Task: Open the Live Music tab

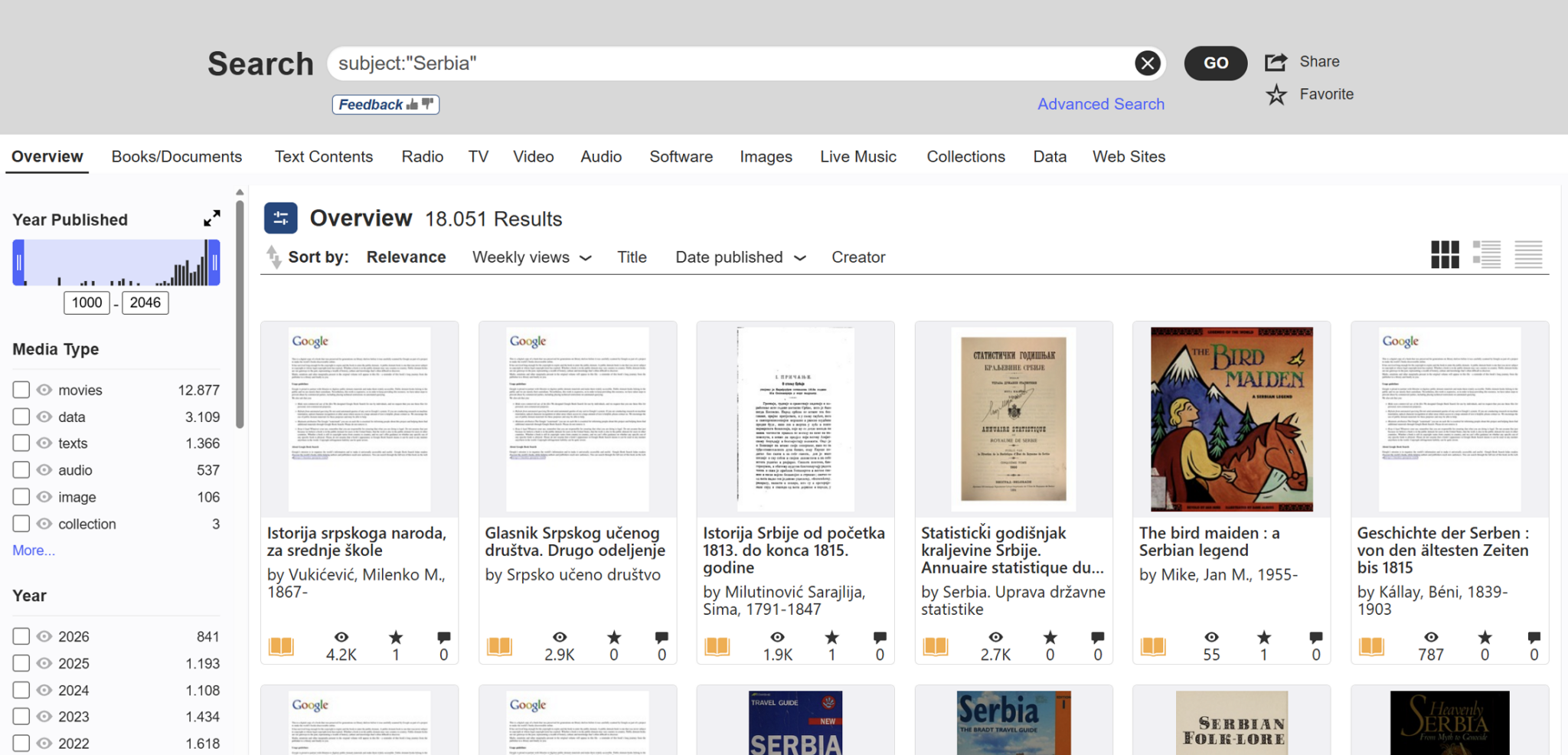Action: click(x=857, y=156)
